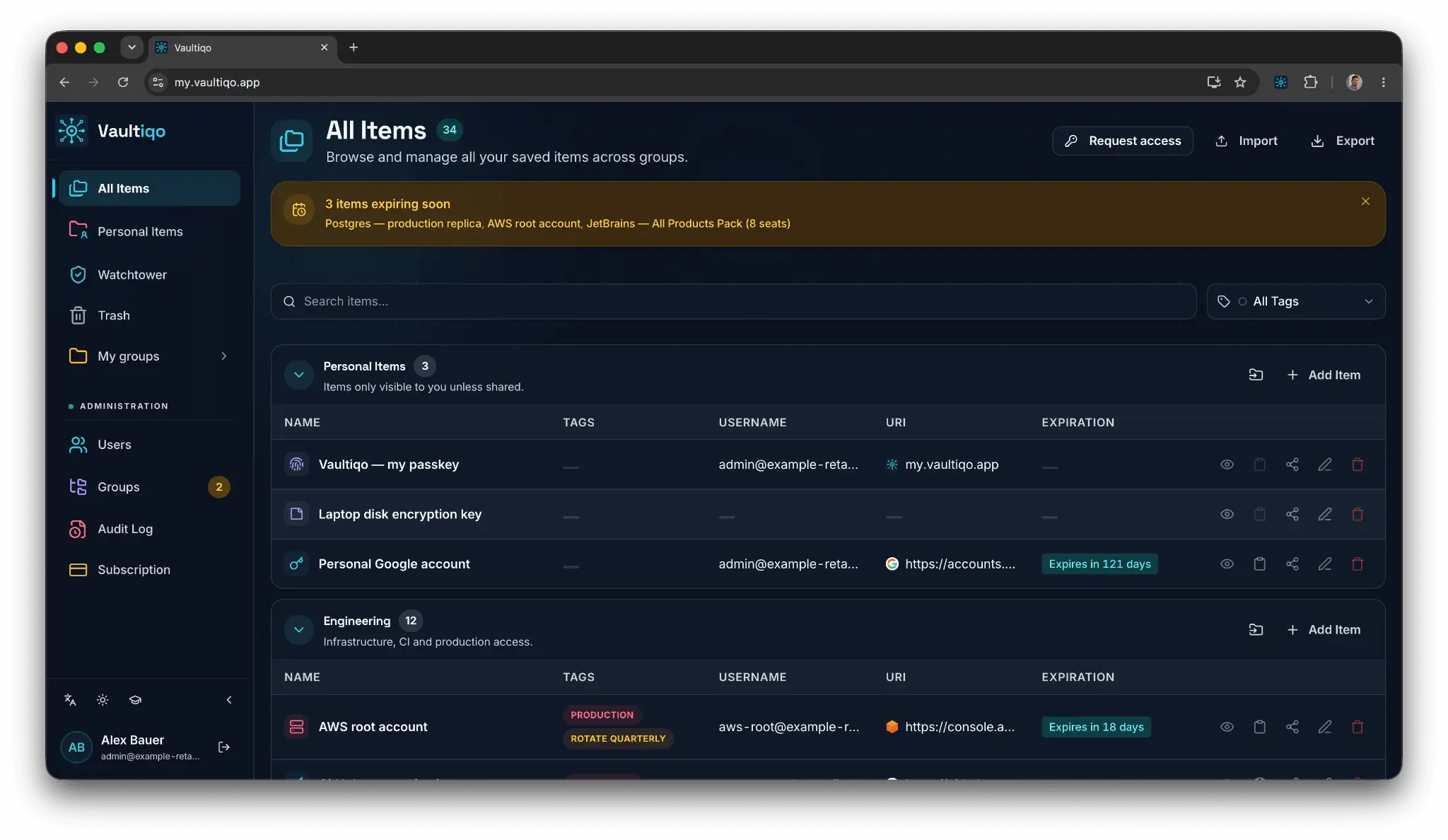Move items into Personal Items group icon
1448x840 pixels.
pos(1256,375)
